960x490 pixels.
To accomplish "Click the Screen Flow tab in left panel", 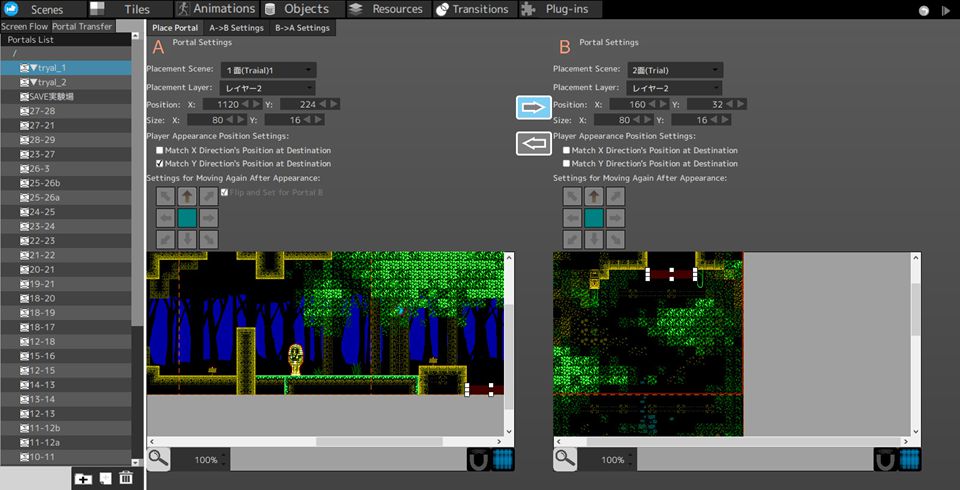I will (24, 26).
